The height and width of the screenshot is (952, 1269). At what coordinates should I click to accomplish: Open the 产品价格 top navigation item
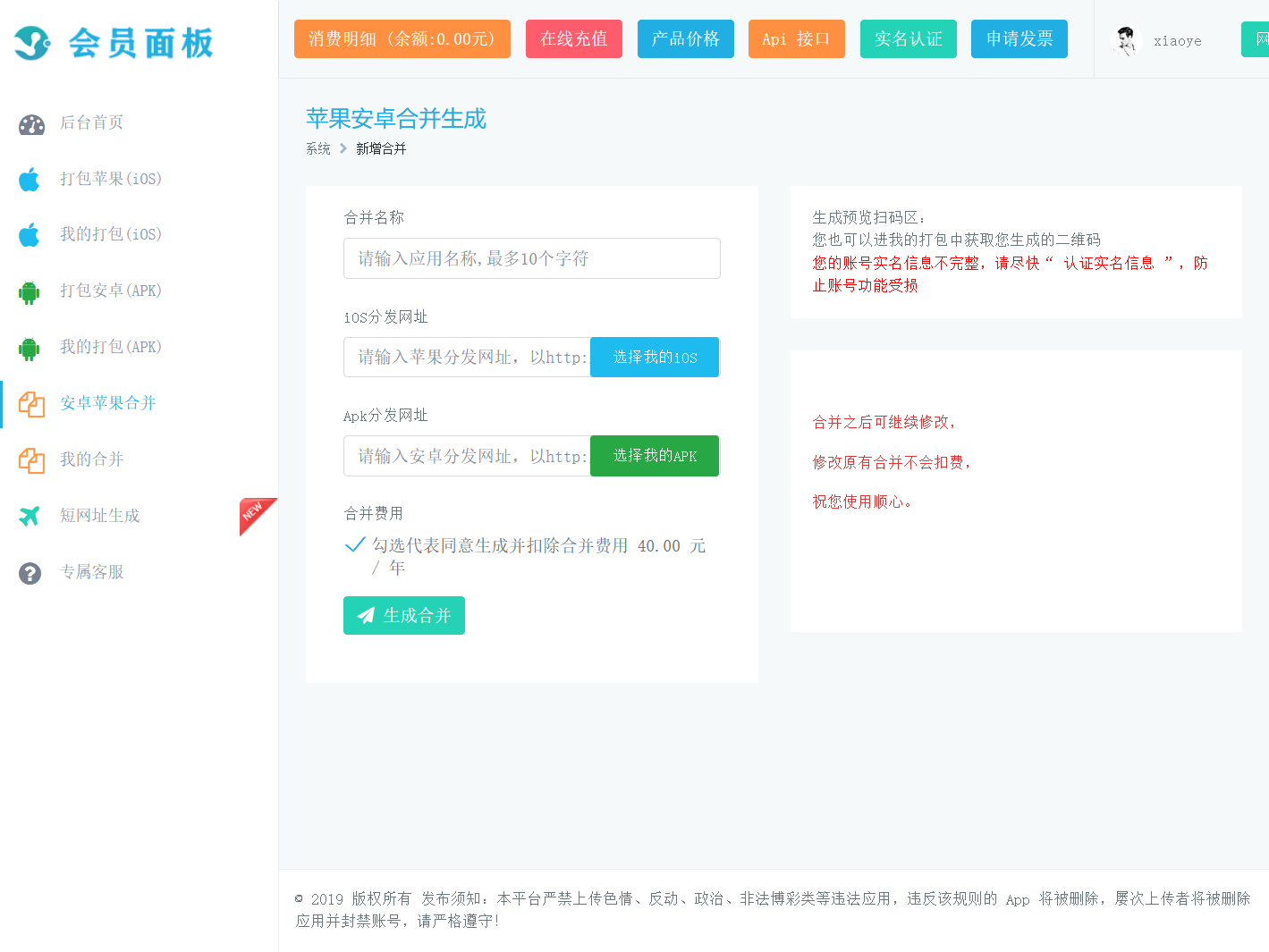click(685, 39)
